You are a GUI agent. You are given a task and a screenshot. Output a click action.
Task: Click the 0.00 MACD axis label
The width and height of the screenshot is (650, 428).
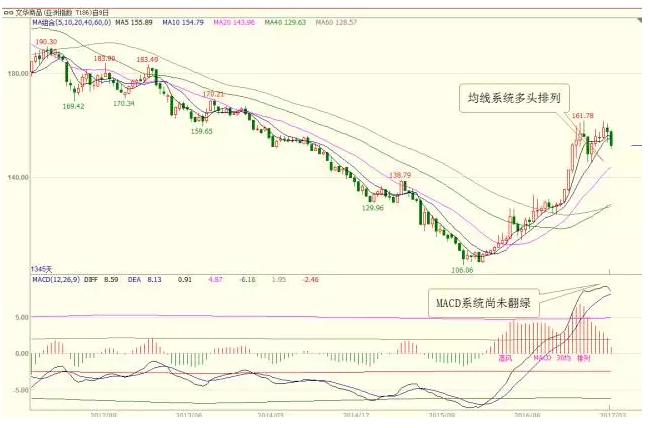pos(22,354)
